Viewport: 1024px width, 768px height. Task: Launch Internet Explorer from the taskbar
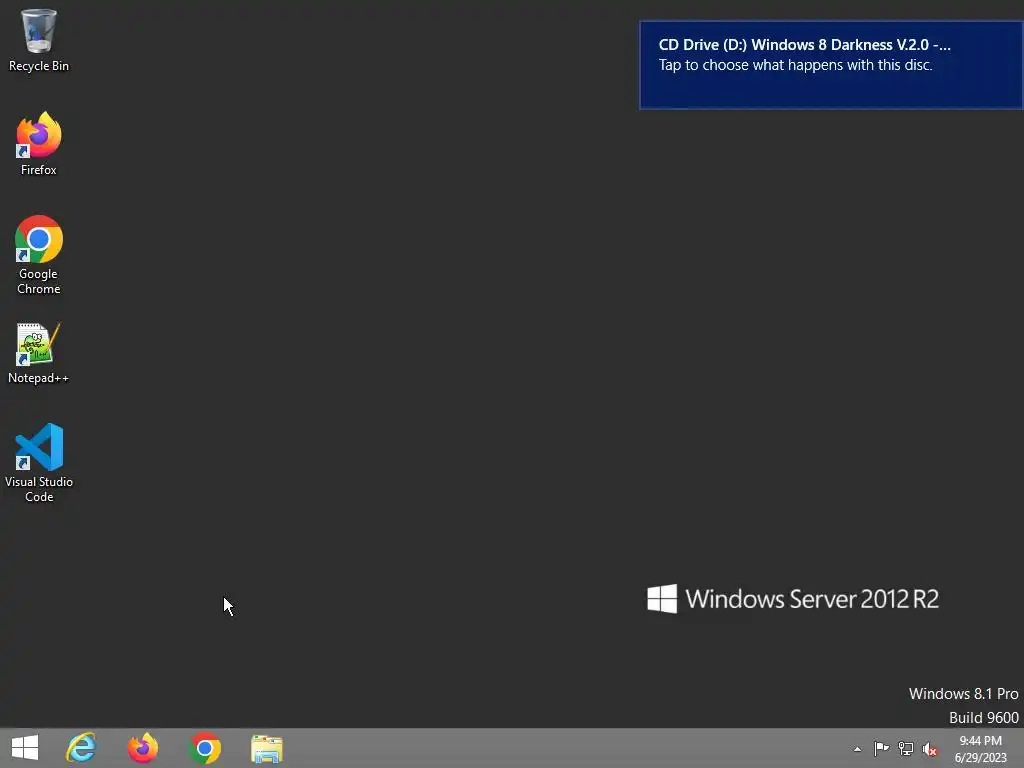[82, 748]
